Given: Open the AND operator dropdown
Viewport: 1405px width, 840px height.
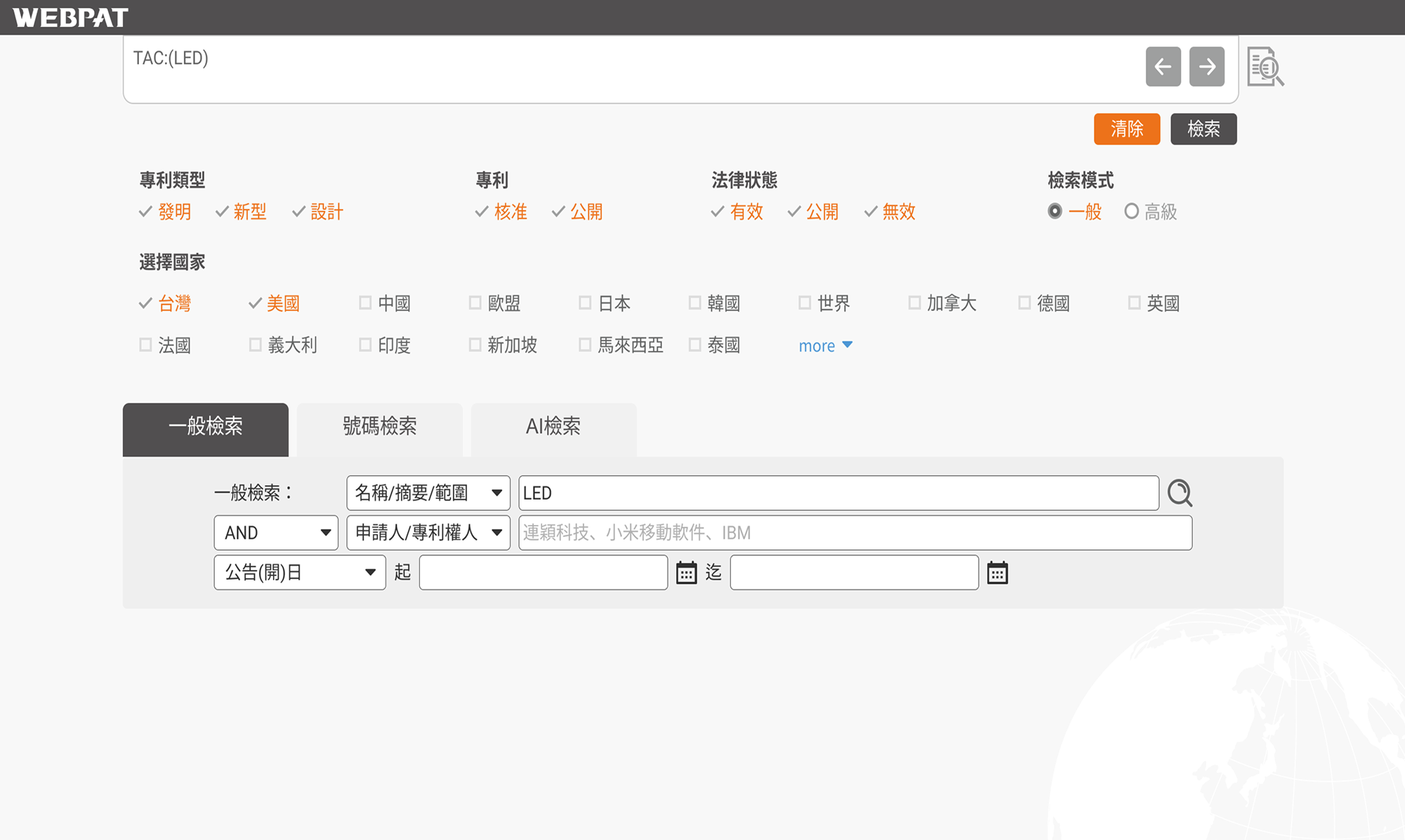Looking at the screenshot, I should pyautogui.click(x=275, y=533).
